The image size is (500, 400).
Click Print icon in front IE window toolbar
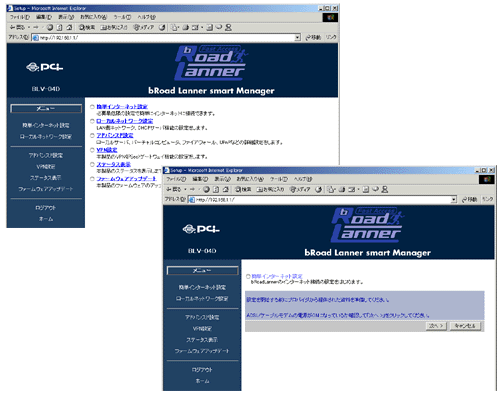(342, 189)
